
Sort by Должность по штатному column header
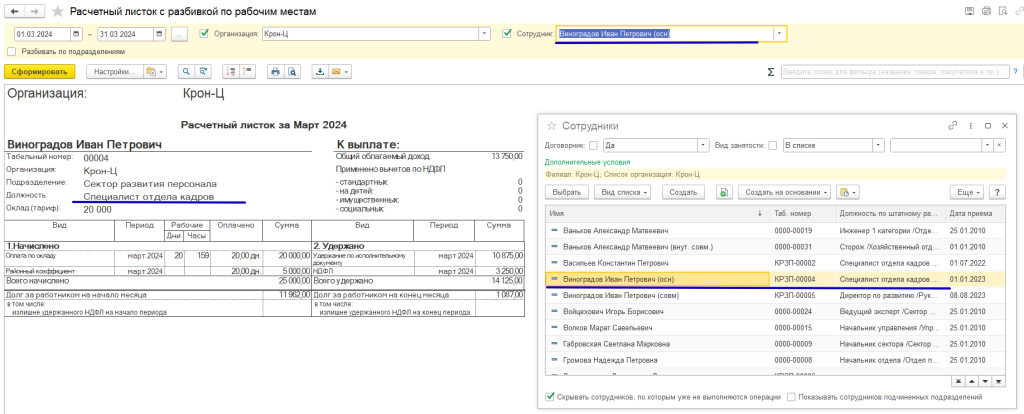click(889, 214)
